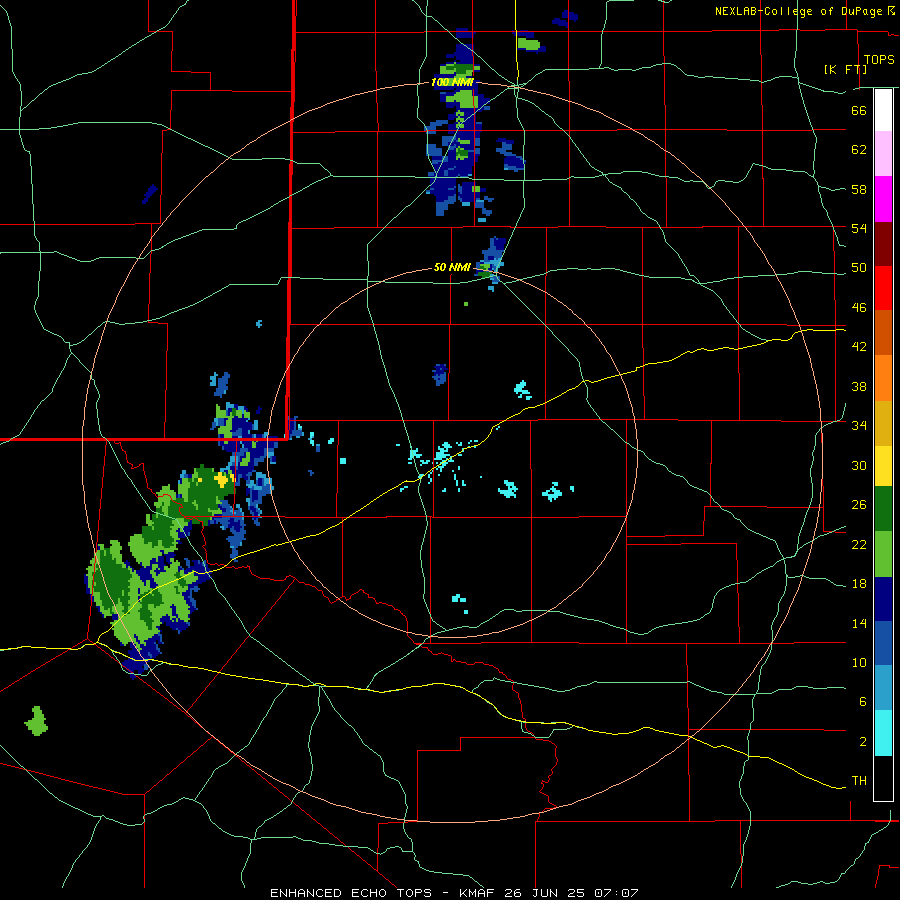The height and width of the screenshot is (900, 900).
Task: Click the cyan legend swatch
Action: pyautogui.click(x=883, y=733)
